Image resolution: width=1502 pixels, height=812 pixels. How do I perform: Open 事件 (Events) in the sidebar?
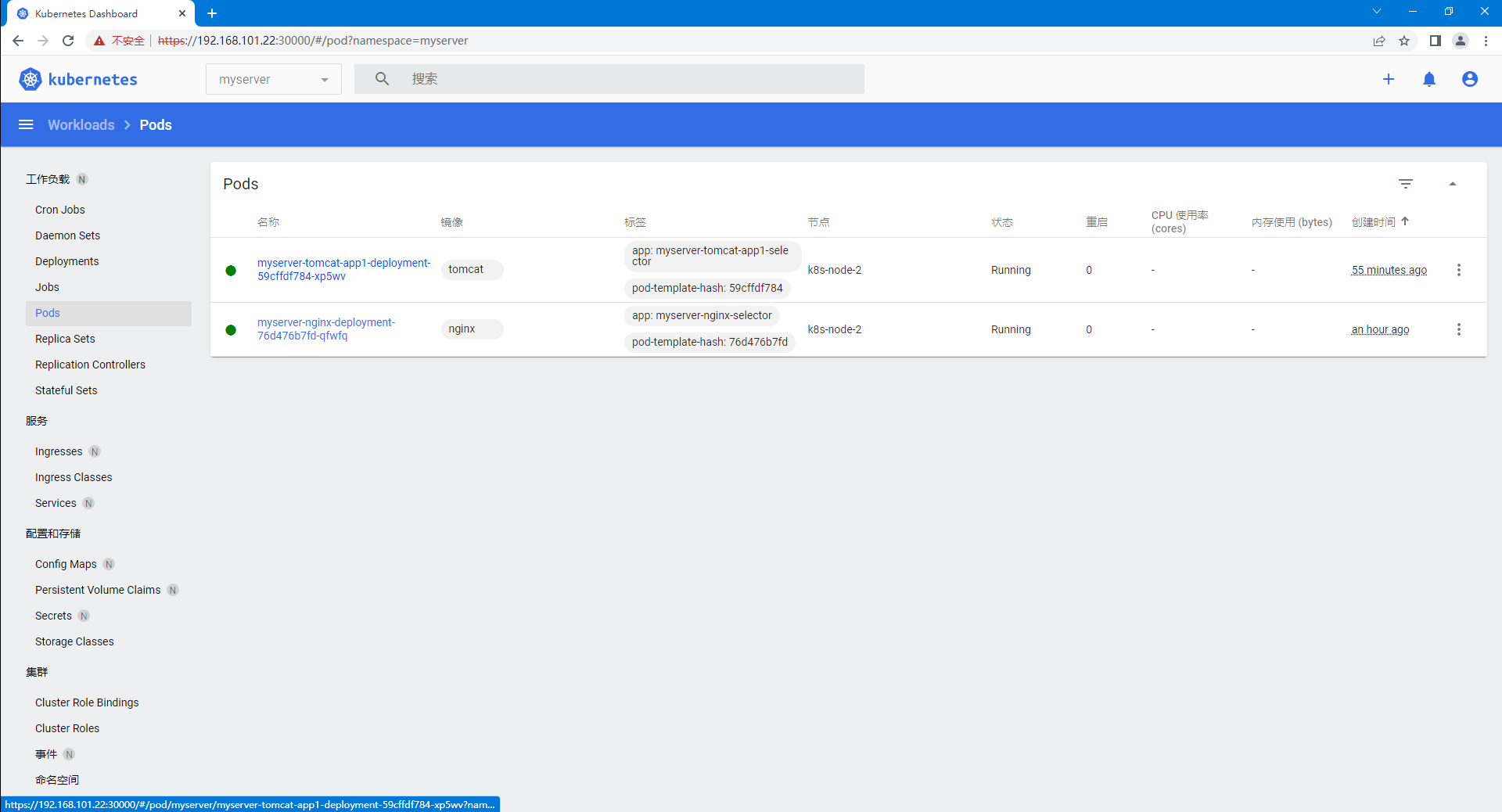point(46,754)
